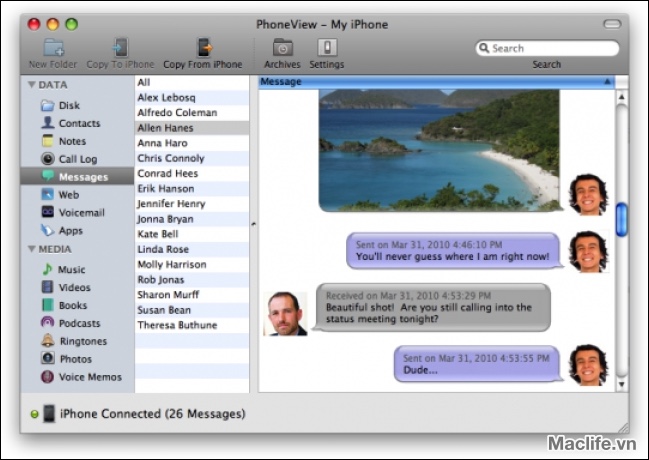Select All in the contacts list
Screen dimensions: 649x460
192,82
